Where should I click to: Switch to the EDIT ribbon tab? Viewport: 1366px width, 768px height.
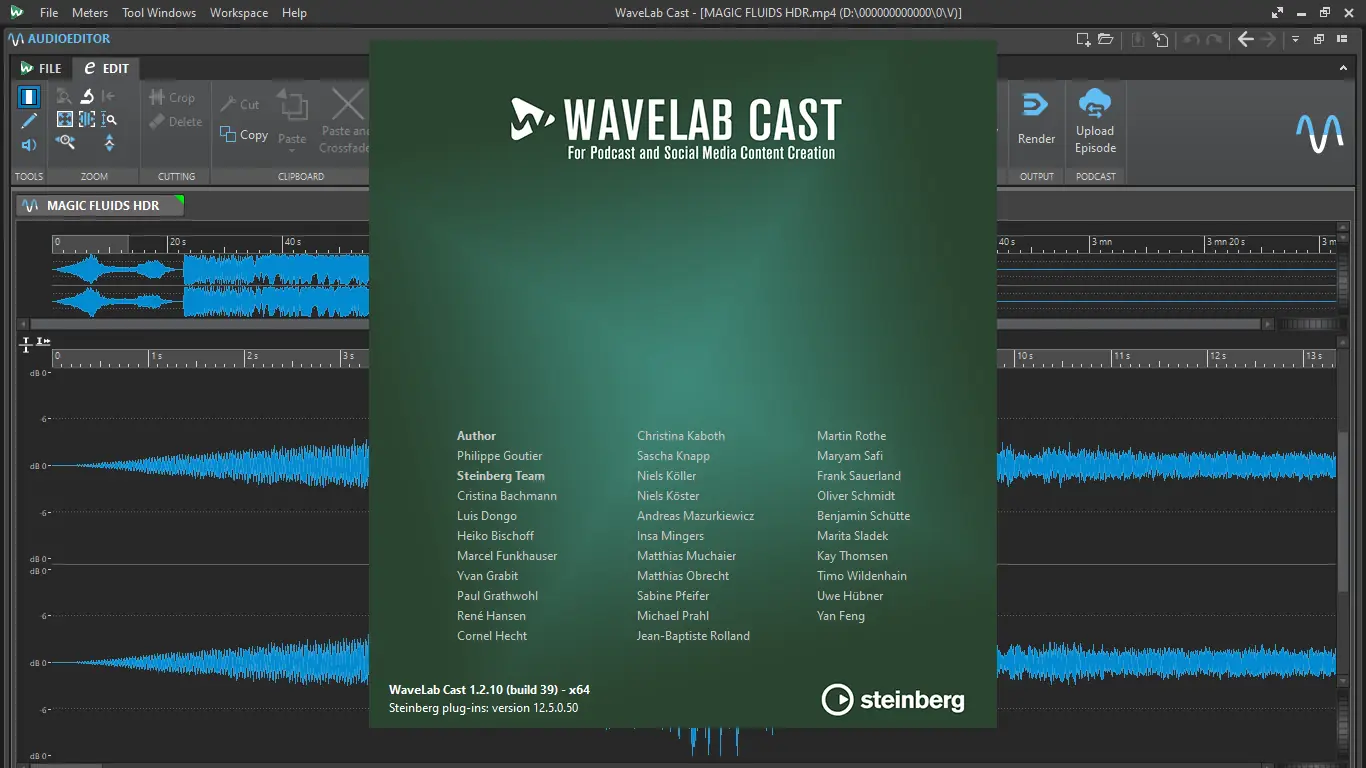[106, 69]
